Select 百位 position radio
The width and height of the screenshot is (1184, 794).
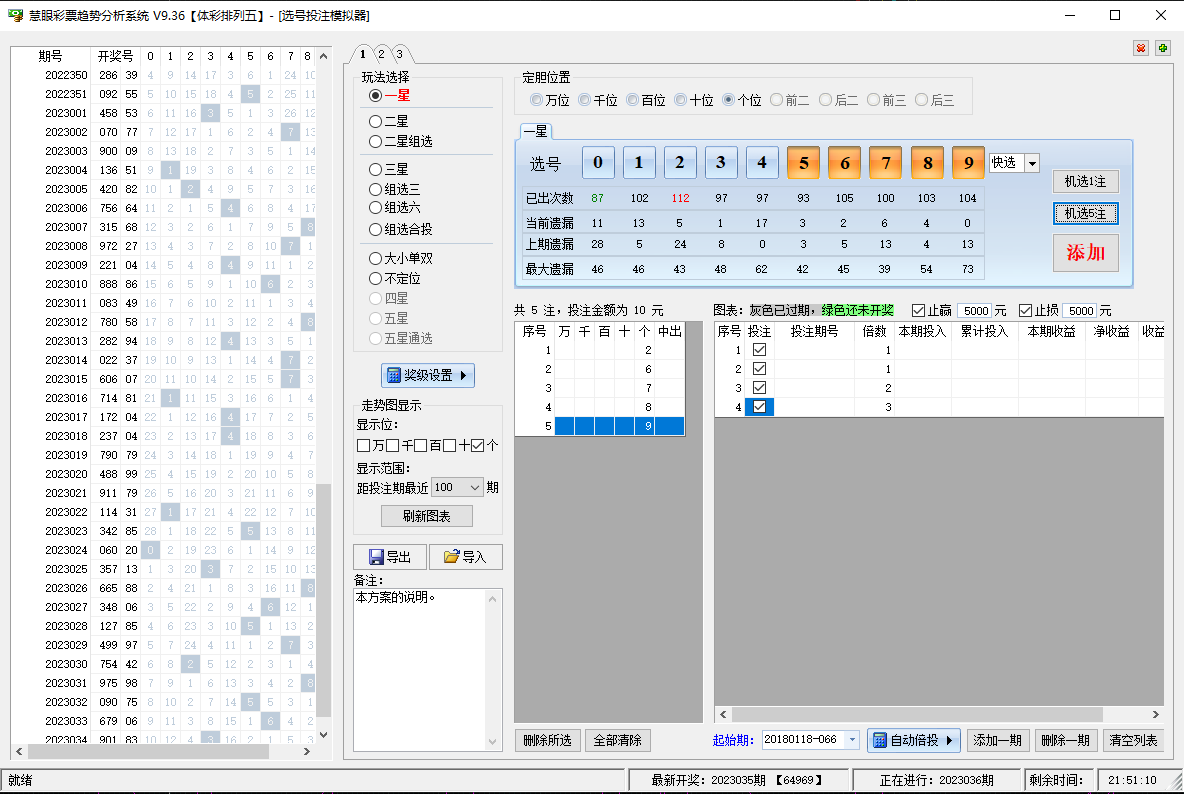(646, 100)
